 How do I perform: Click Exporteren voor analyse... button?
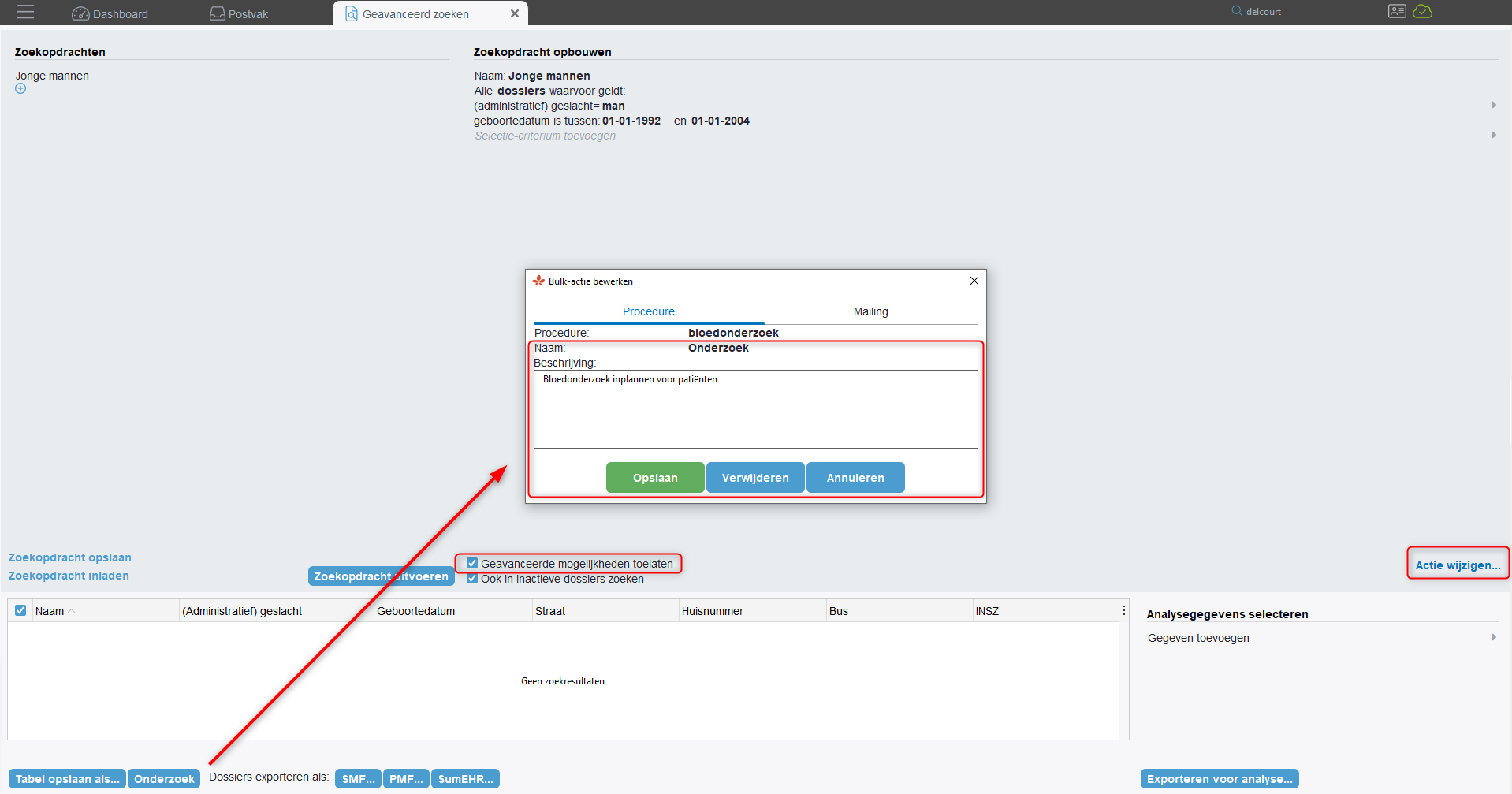point(1220,779)
